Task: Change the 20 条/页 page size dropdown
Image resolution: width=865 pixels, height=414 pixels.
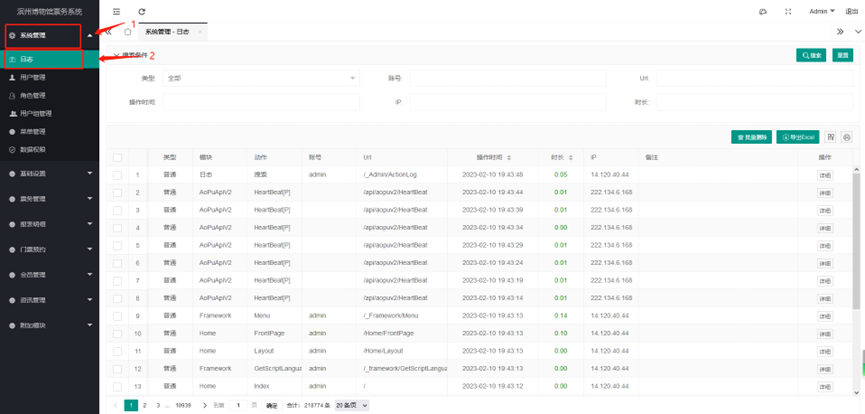Action: (350, 405)
